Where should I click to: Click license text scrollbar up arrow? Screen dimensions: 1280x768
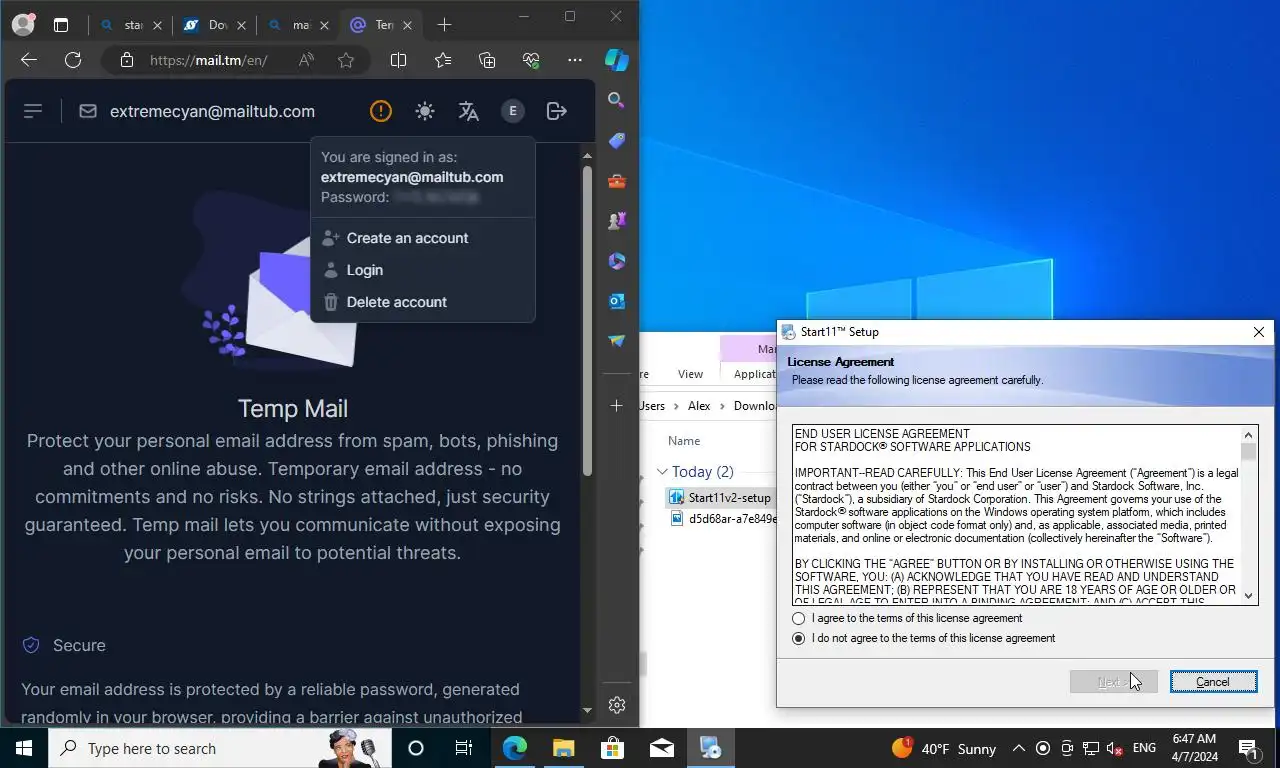tap(1249, 435)
